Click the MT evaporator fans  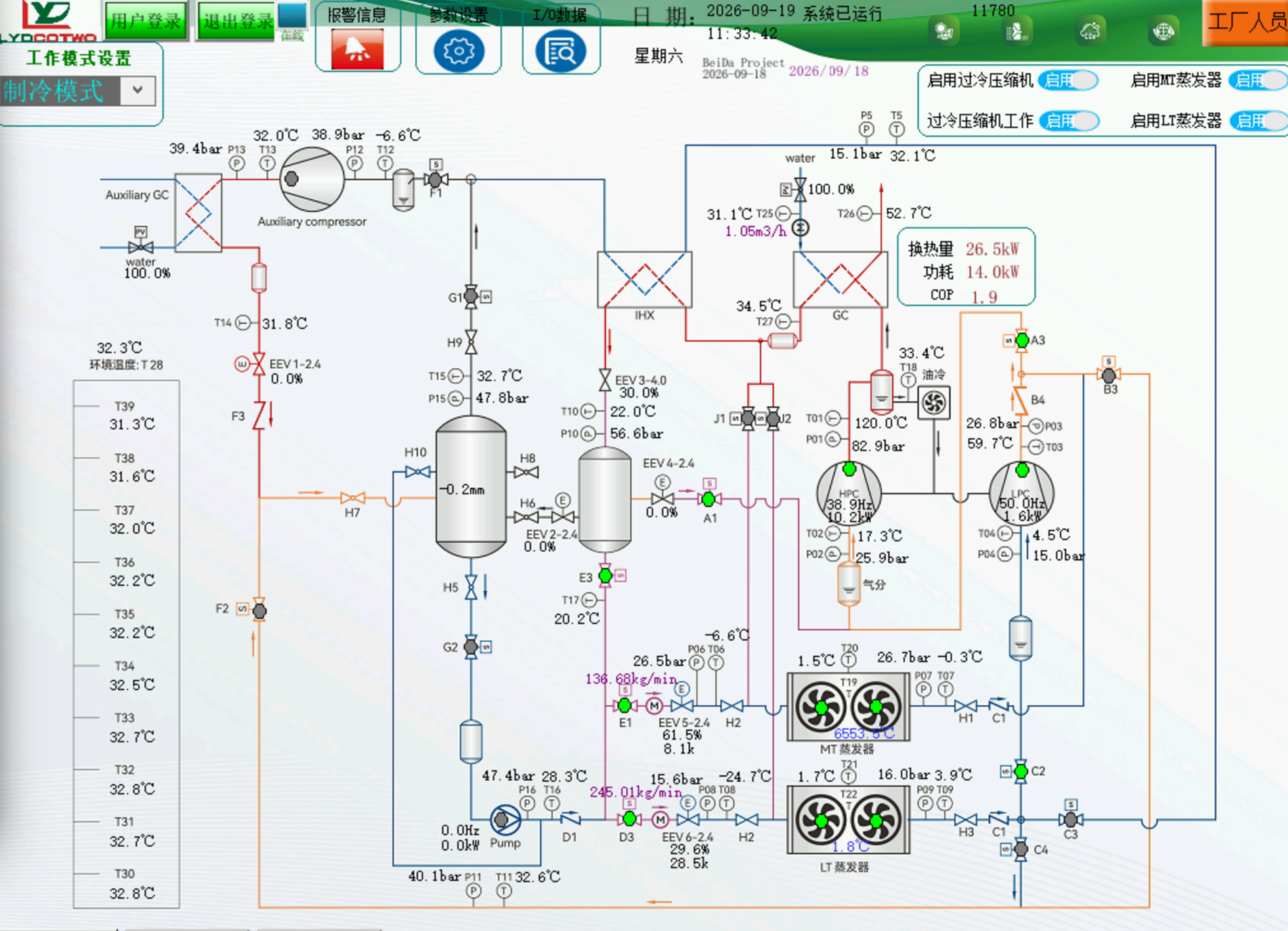point(848,706)
